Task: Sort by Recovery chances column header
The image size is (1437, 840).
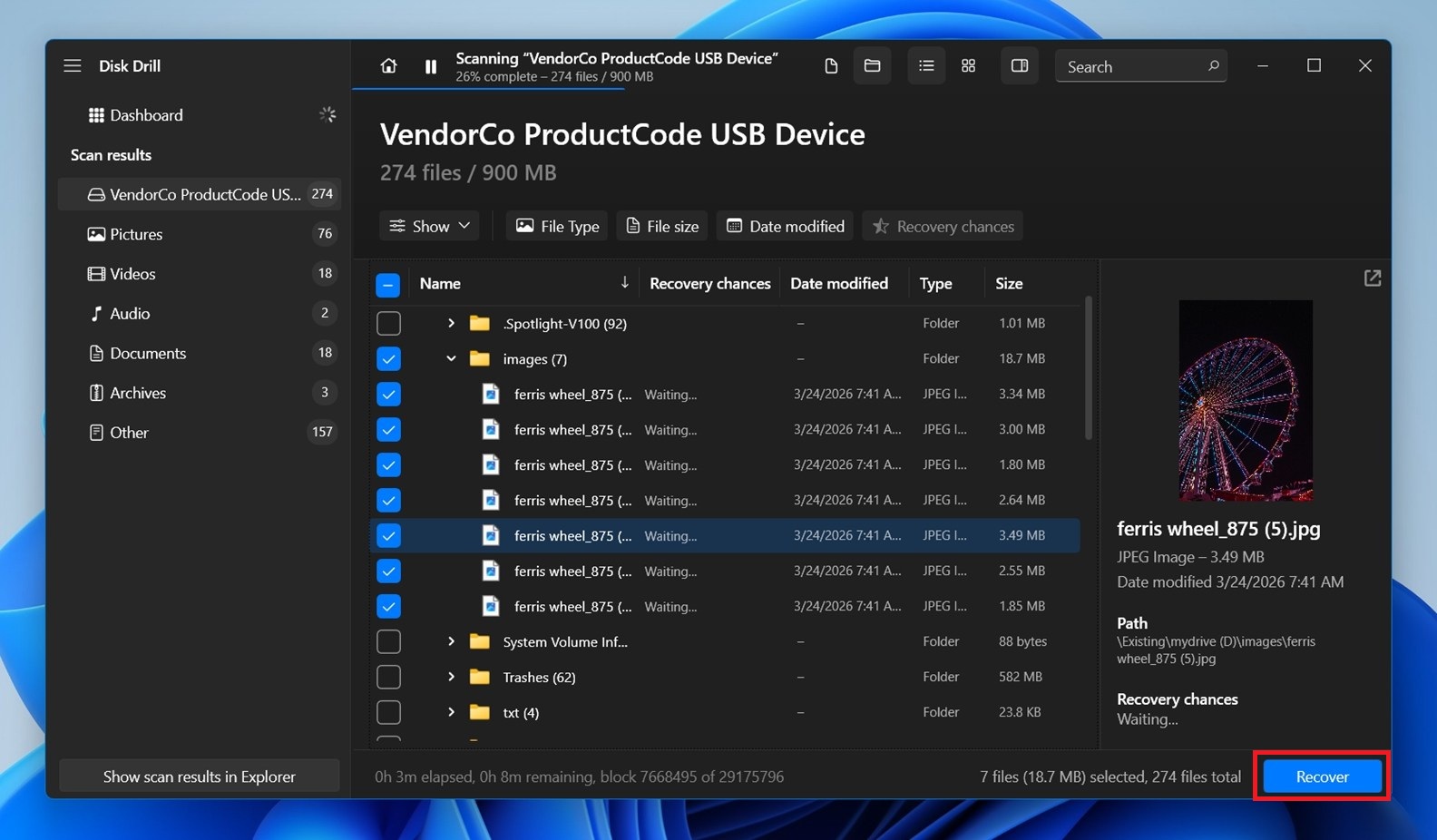Action: [x=709, y=283]
